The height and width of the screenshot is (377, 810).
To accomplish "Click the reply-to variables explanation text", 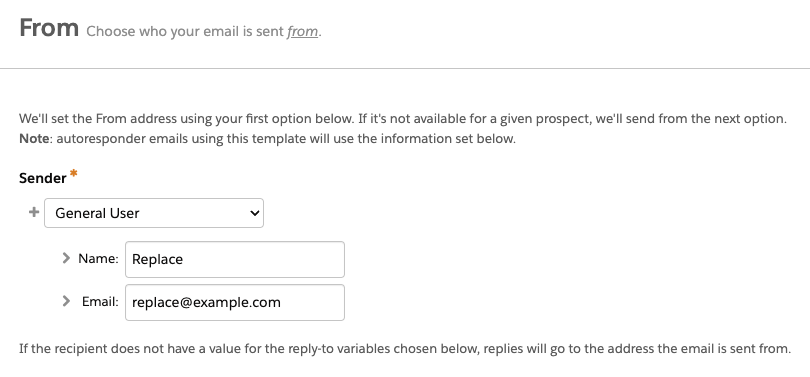I will pos(405,349).
